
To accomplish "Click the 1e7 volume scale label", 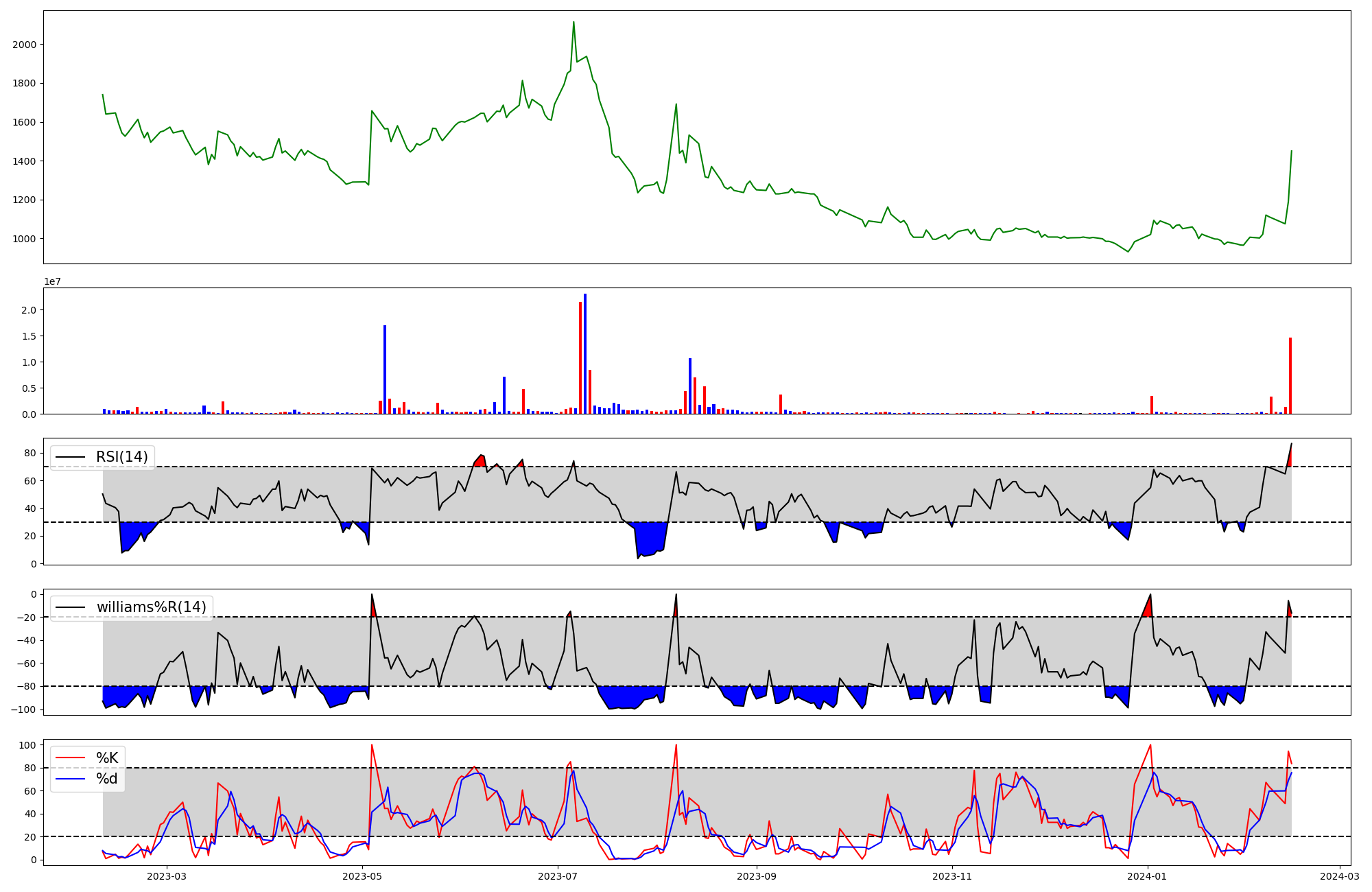I will (x=53, y=282).
